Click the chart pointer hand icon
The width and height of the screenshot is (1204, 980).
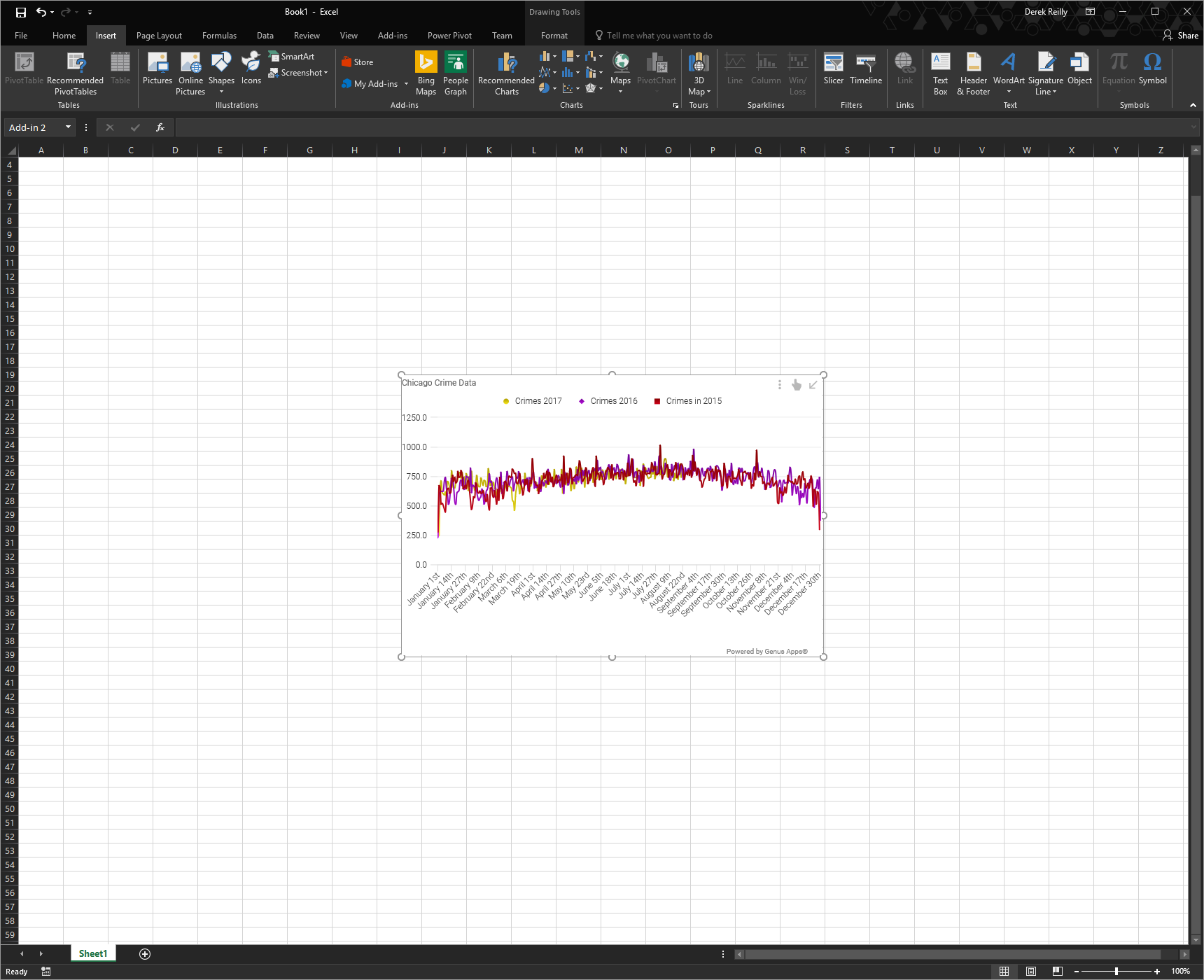797,385
